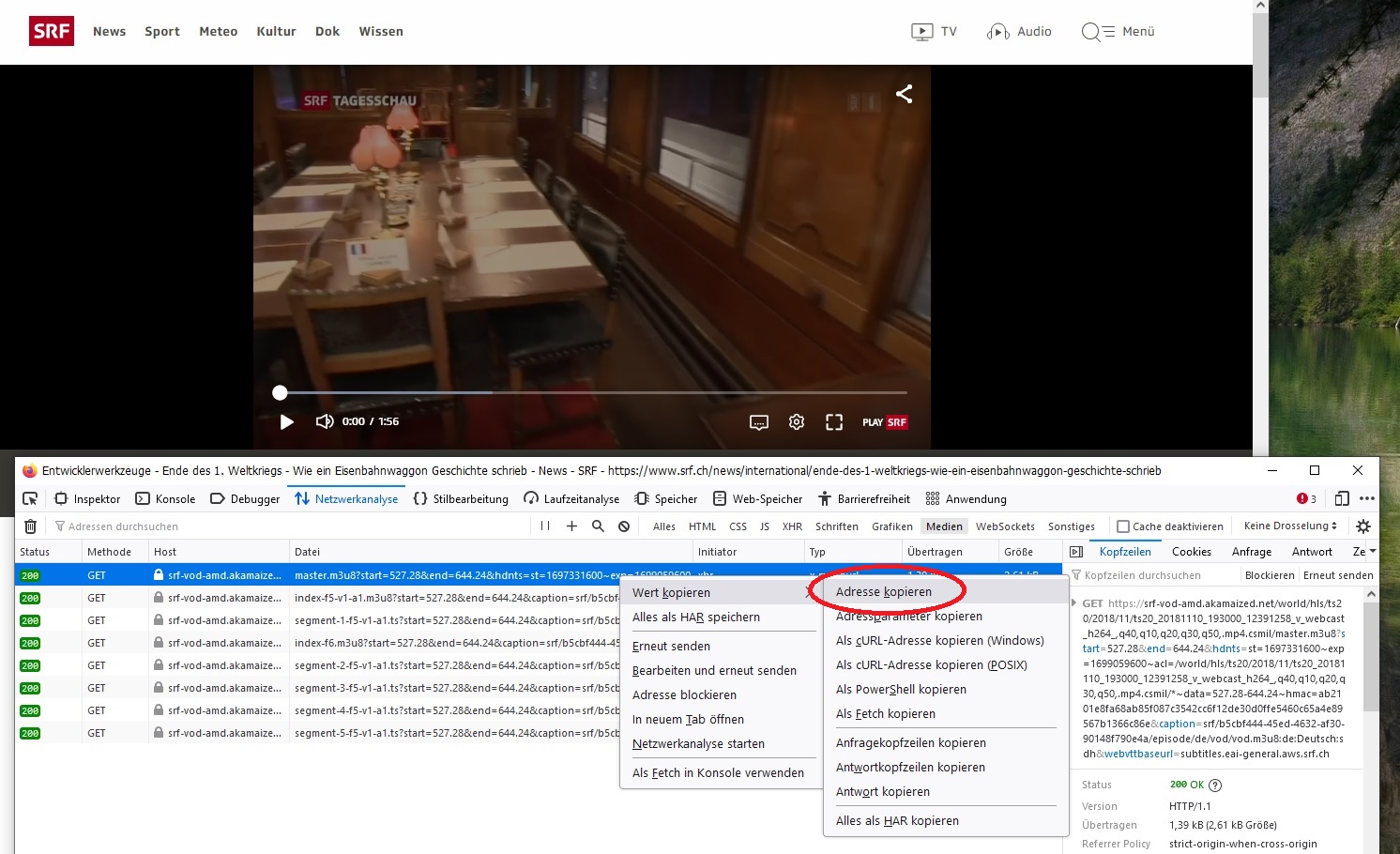Pause network recording
Screen dimensions: 1400x854
[x=545, y=526]
